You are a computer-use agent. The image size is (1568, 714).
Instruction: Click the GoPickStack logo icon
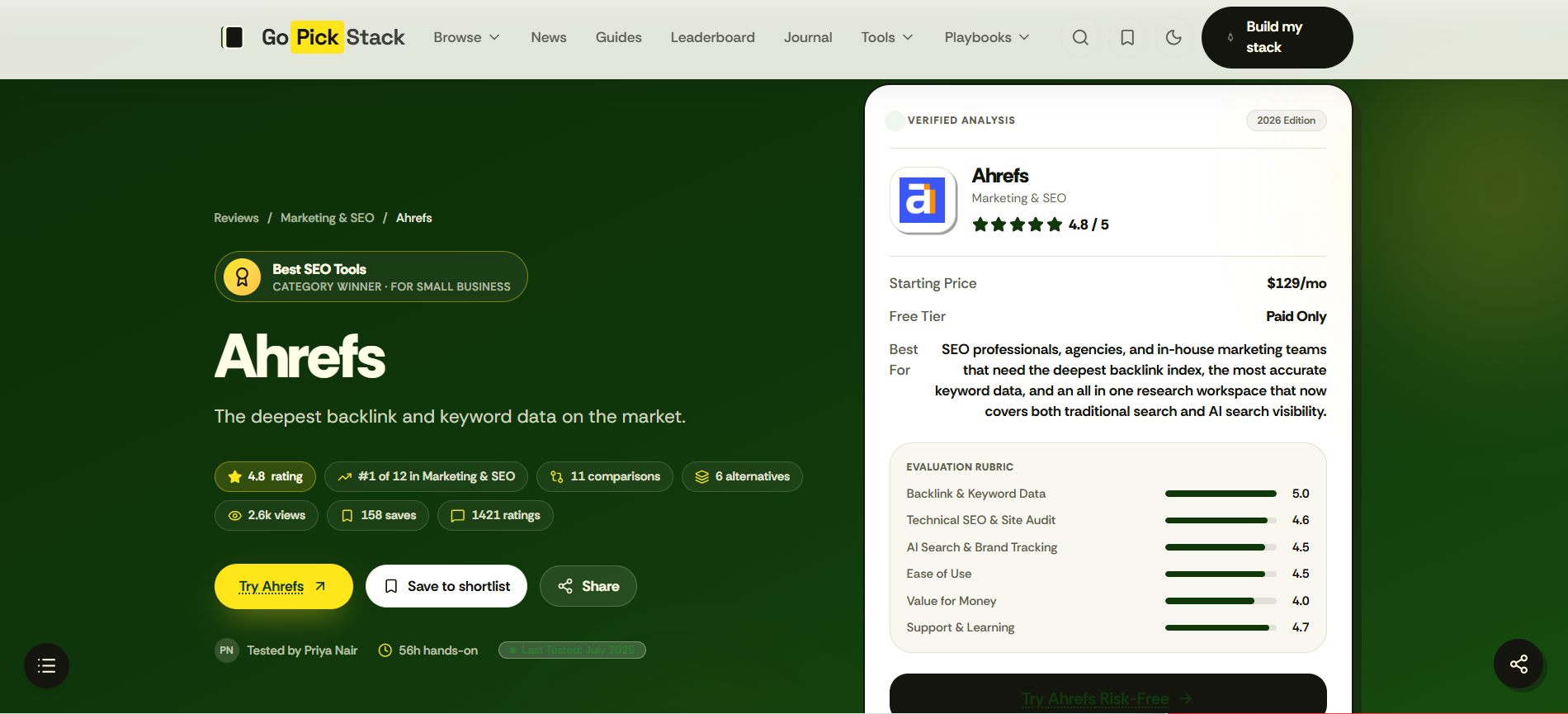click(233, 37)
